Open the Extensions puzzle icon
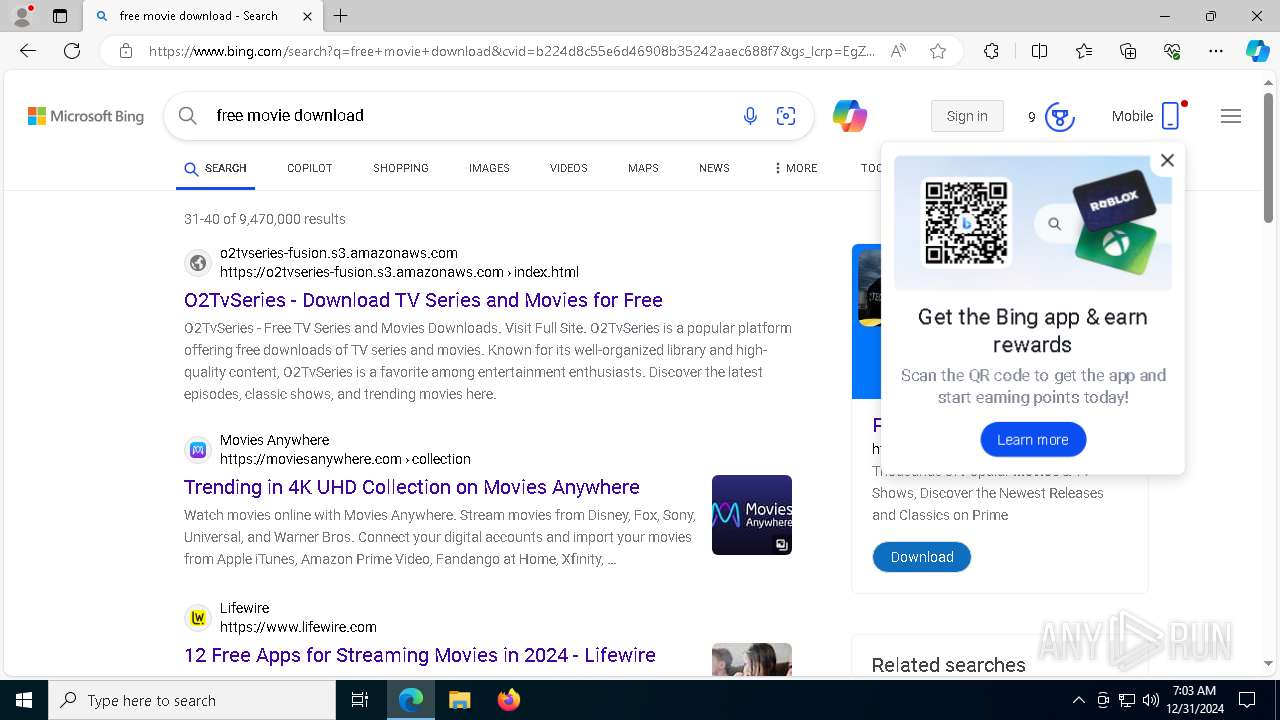Screen dimensions: 1280x720 point(991,51)
